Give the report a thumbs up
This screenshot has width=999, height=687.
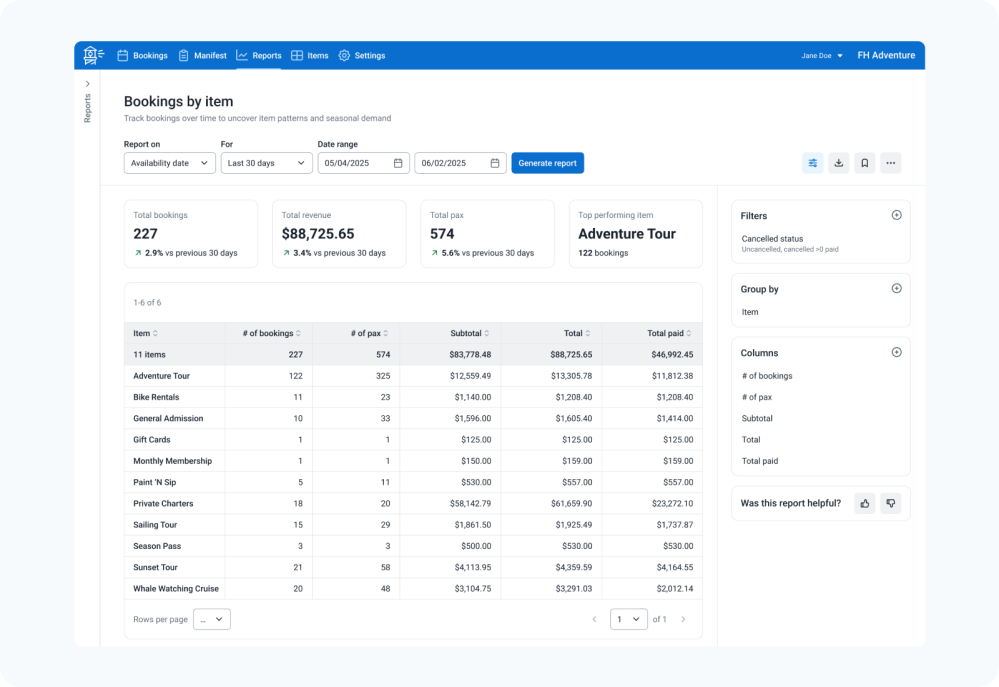865,503
